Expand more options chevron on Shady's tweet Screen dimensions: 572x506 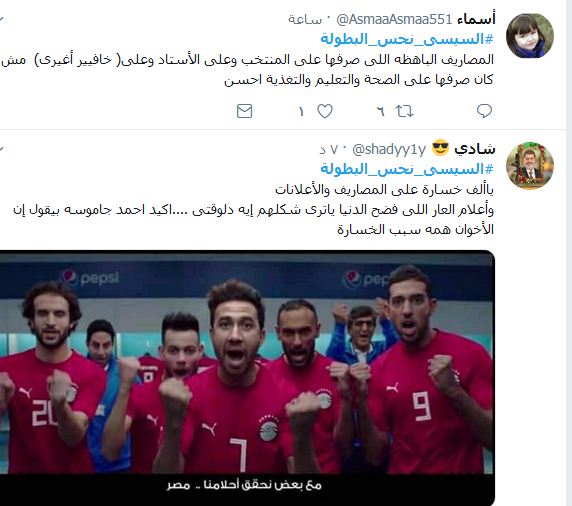point(2,148)
